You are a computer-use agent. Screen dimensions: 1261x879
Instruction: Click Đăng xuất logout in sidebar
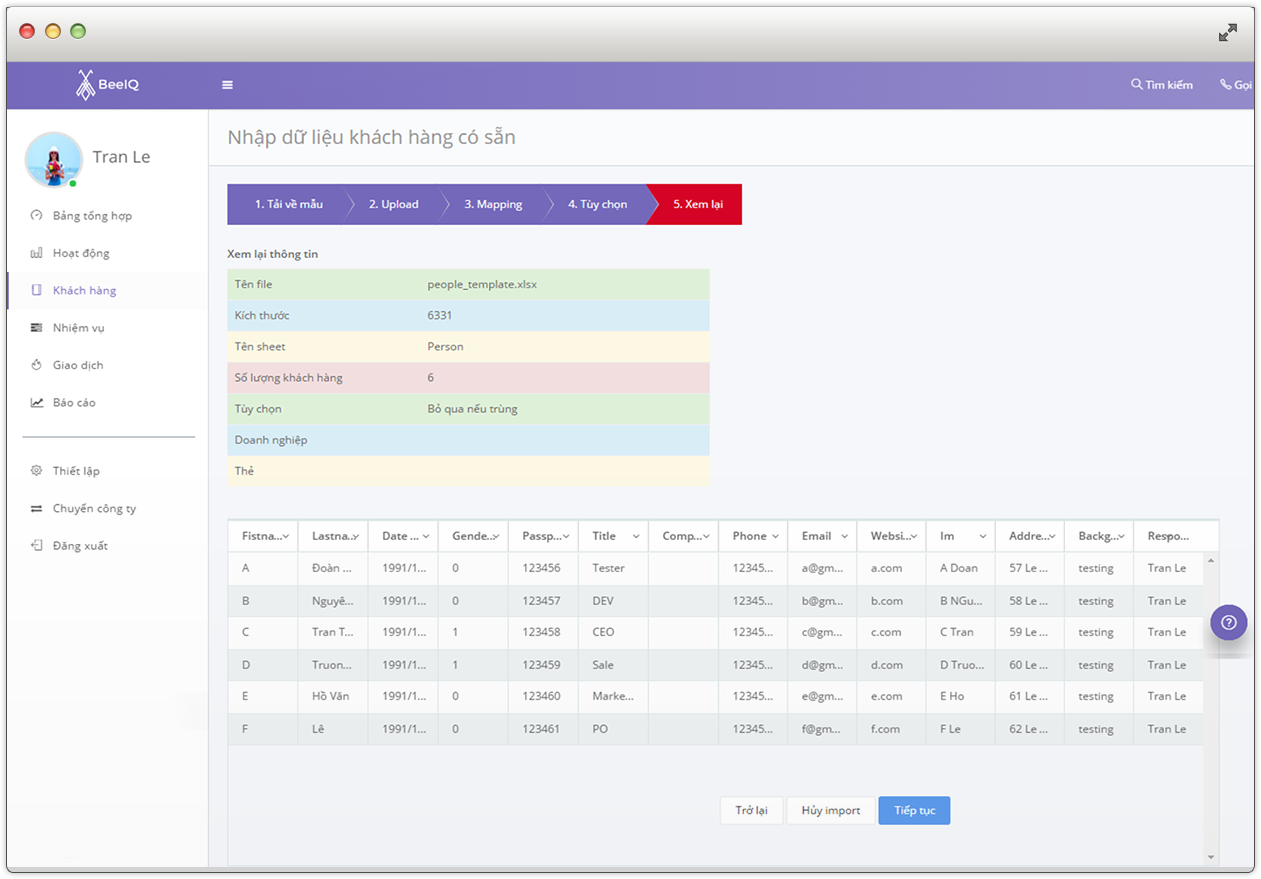pyautogui.click(x=79, y=546)
